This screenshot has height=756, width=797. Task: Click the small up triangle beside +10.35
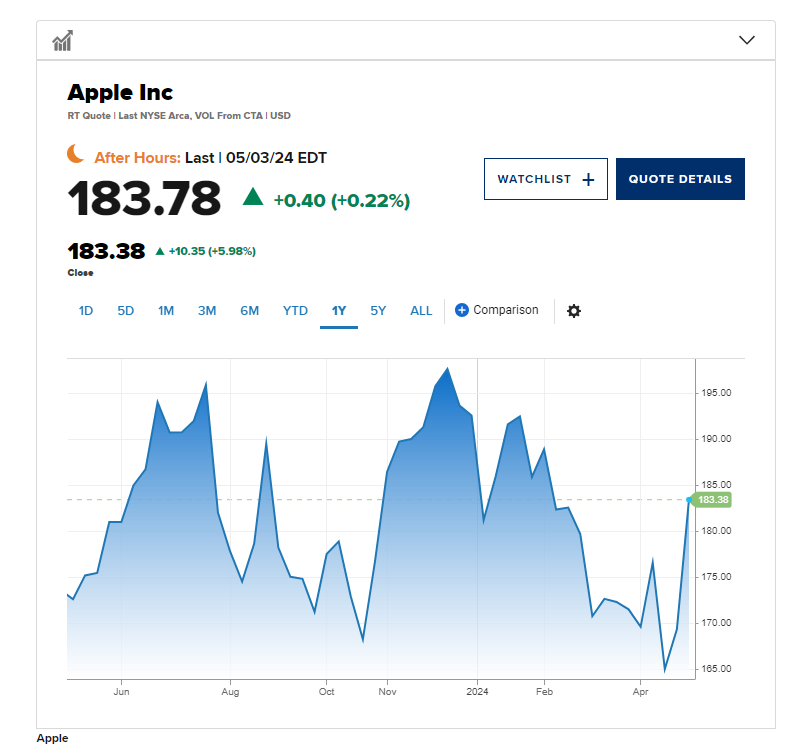pos(160,251)
